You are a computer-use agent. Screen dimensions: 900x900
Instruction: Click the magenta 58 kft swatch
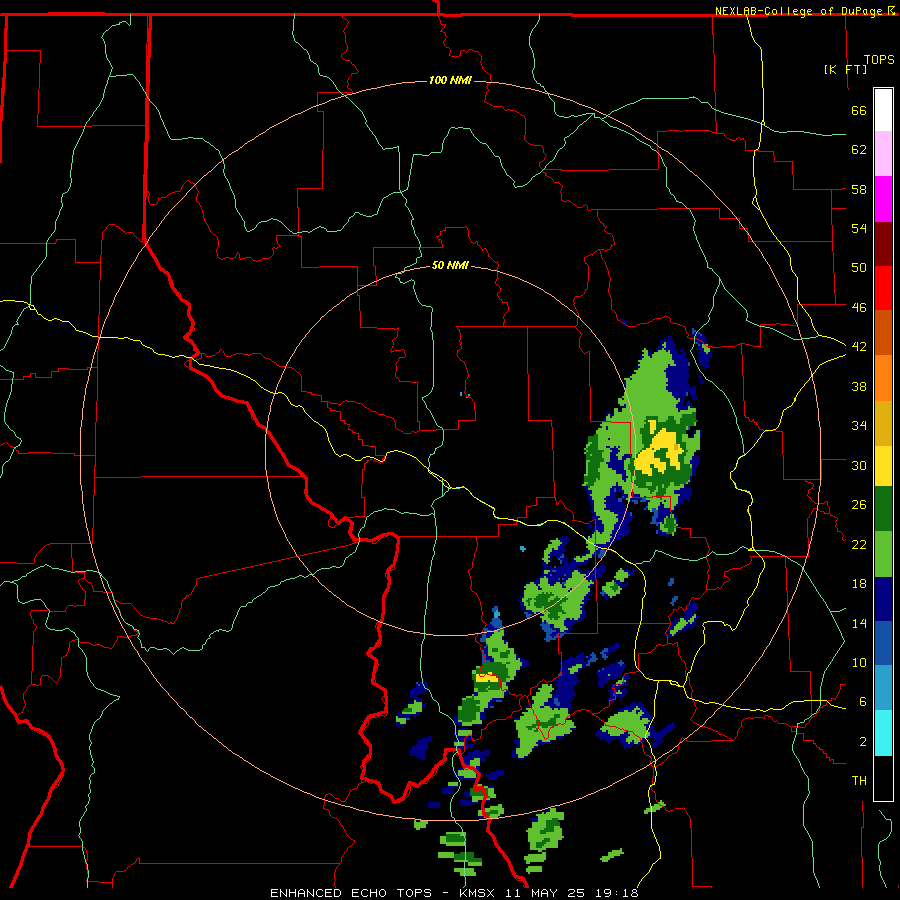click(883, 199)
